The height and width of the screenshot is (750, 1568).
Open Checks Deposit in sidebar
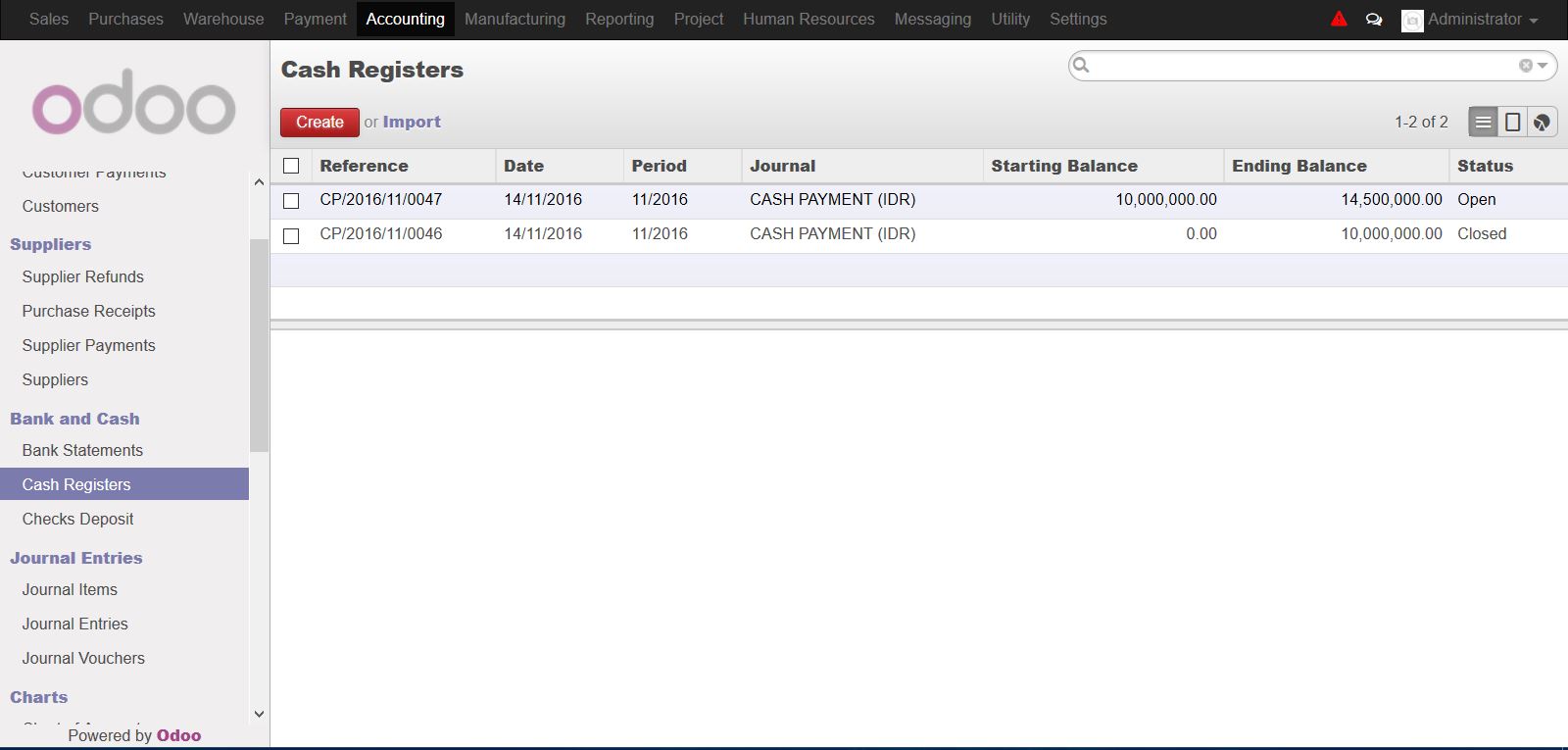(x=78, y=519)
